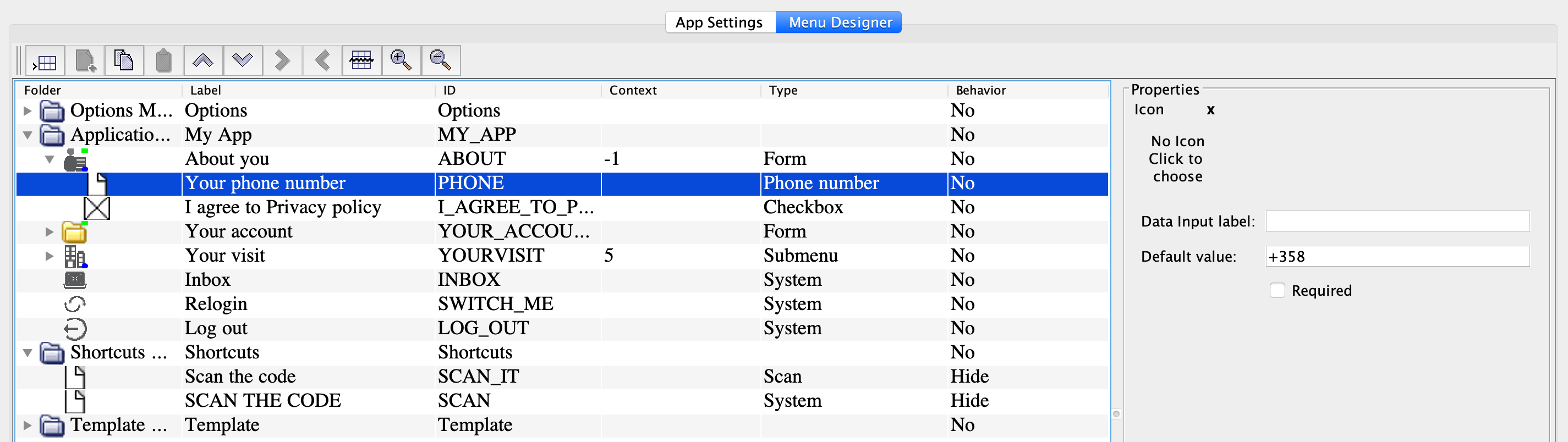This screenshot has height=442, width=1568.
Task: Expand the Your account form node
Action: 50,231
